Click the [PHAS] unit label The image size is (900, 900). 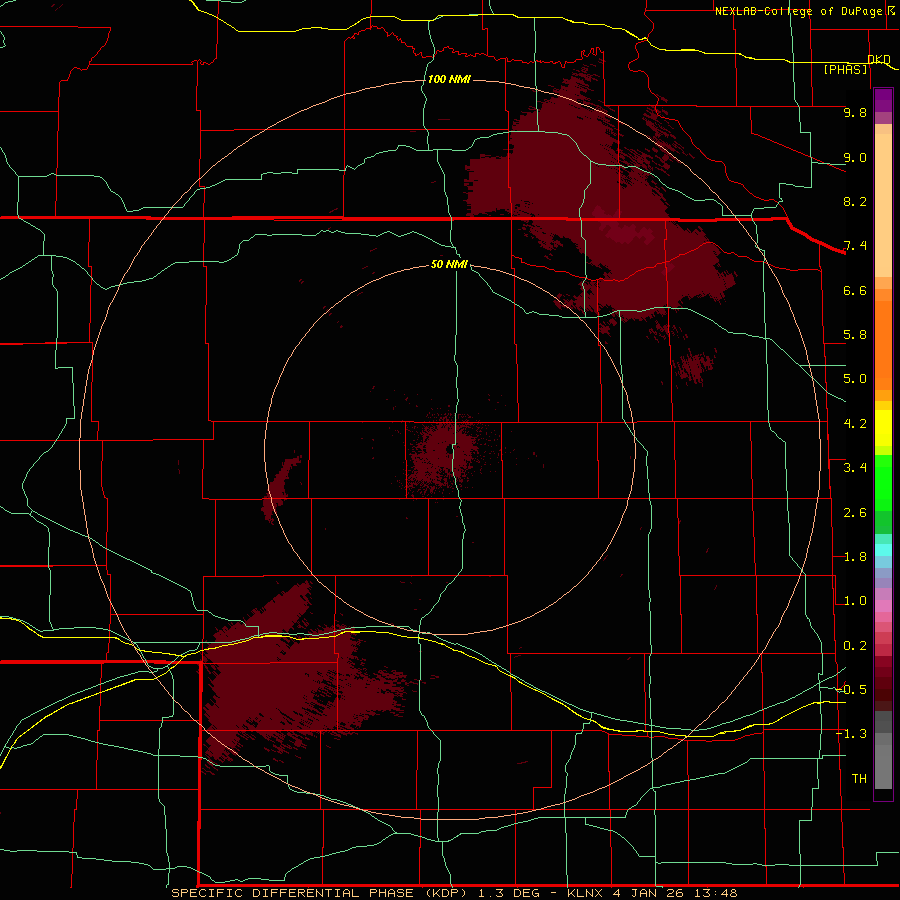[846, 69]
